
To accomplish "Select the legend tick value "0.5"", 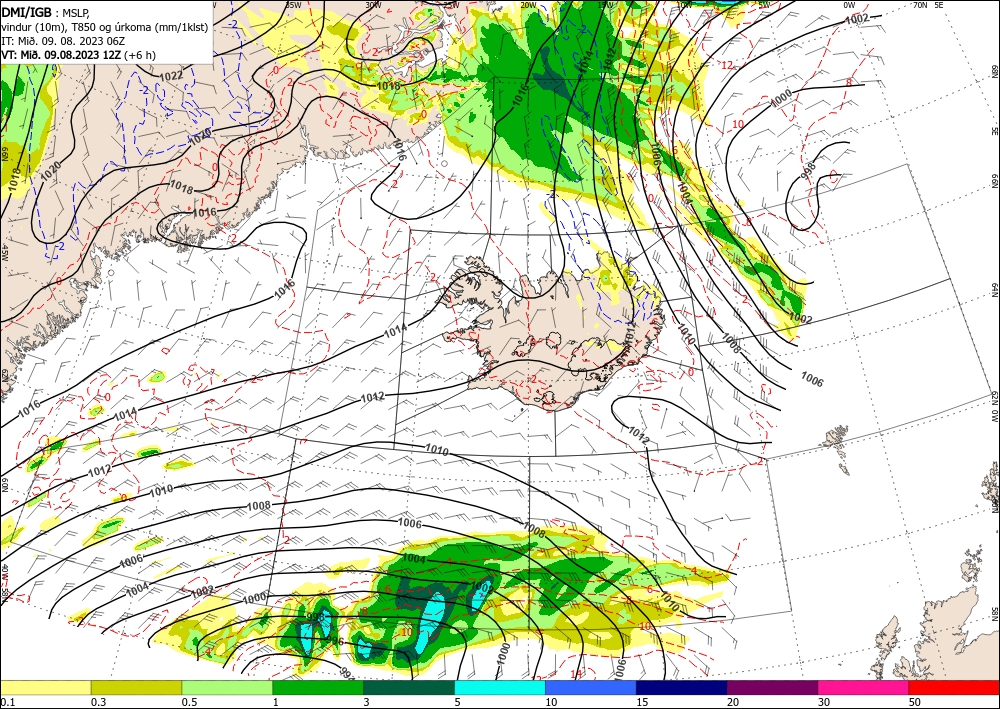I will (188, 702).
